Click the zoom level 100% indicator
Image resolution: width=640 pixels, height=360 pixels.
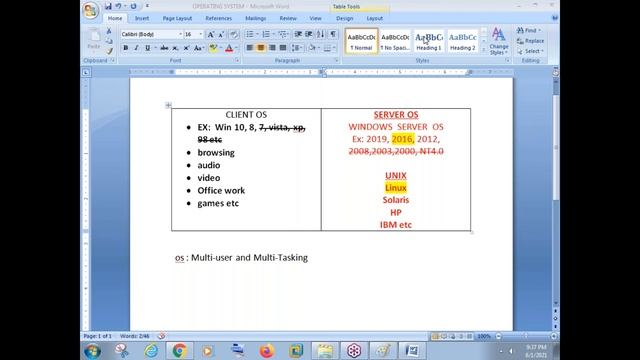(484, 336)
